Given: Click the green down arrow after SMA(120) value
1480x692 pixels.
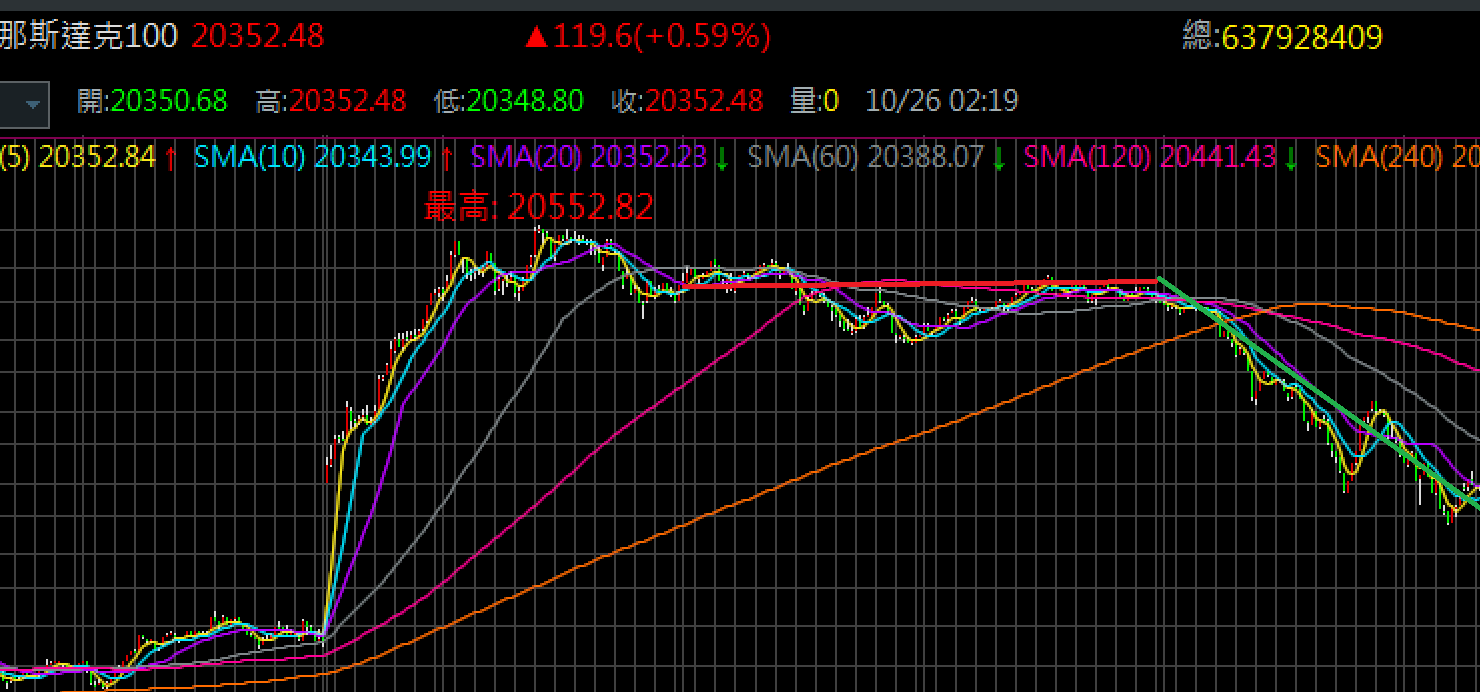Looking at the screenshot, I should click(x=1291, y=157).
